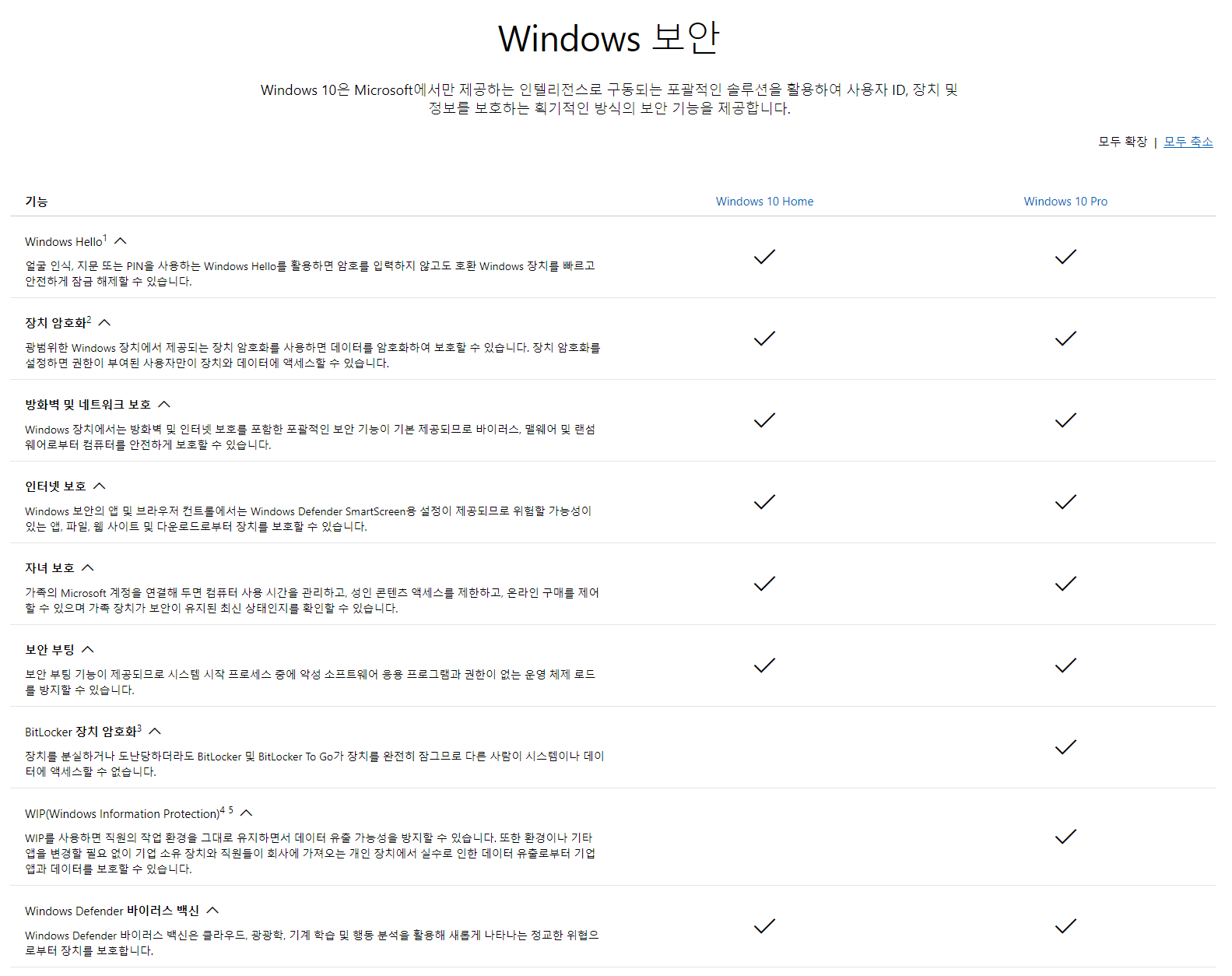Click the 모두 축소 link
1232x976 pixels.
coord(1188,142)
